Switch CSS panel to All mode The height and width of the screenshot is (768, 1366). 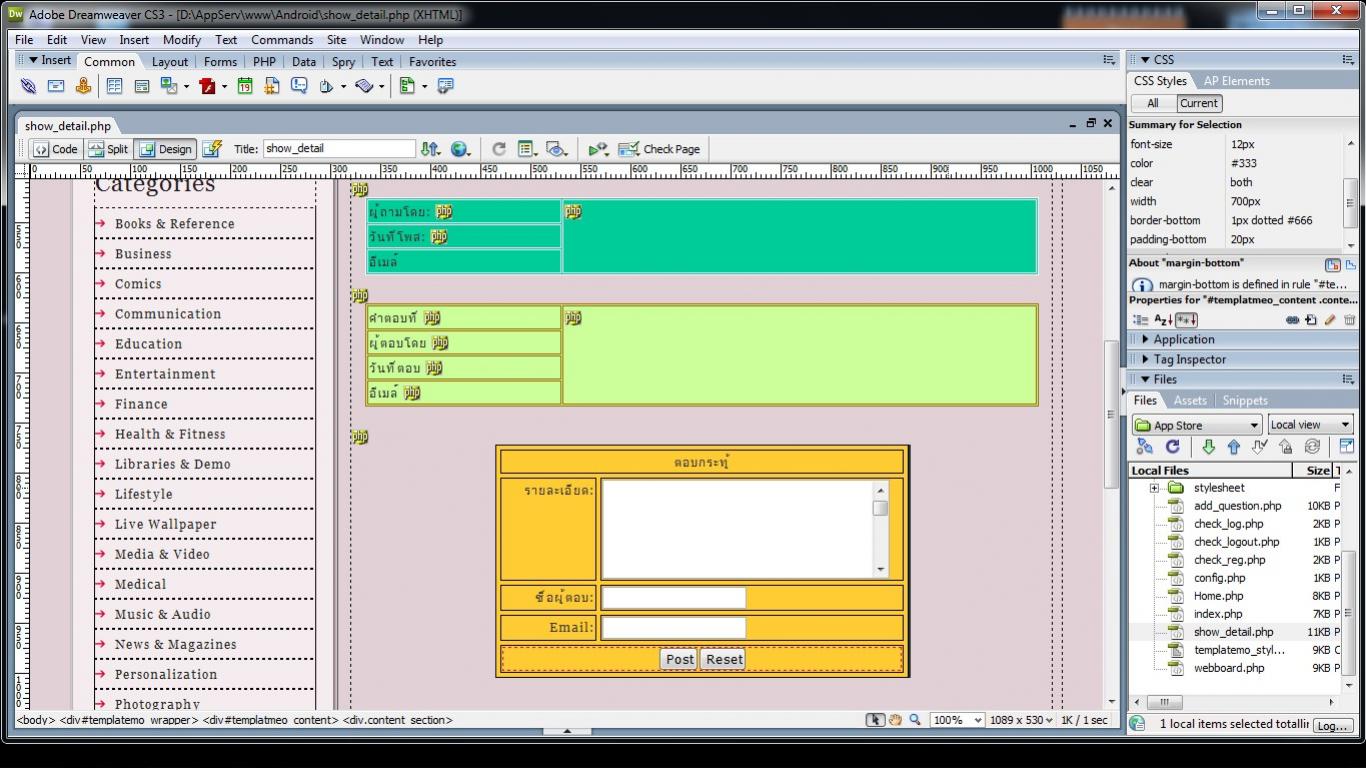[x=1152, y=103]
